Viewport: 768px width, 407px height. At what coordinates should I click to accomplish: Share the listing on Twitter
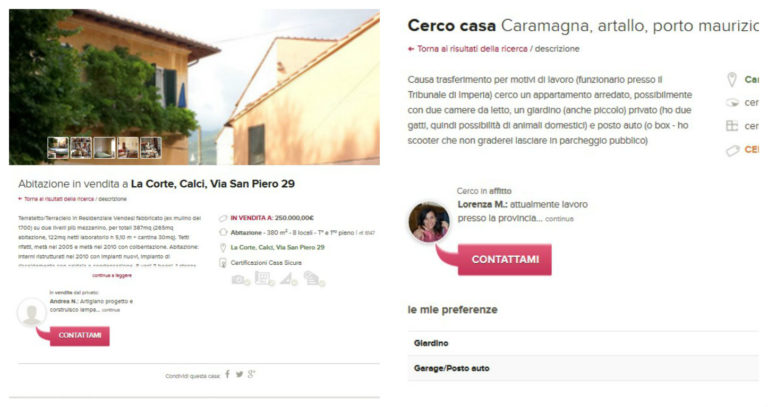(239, 375)
